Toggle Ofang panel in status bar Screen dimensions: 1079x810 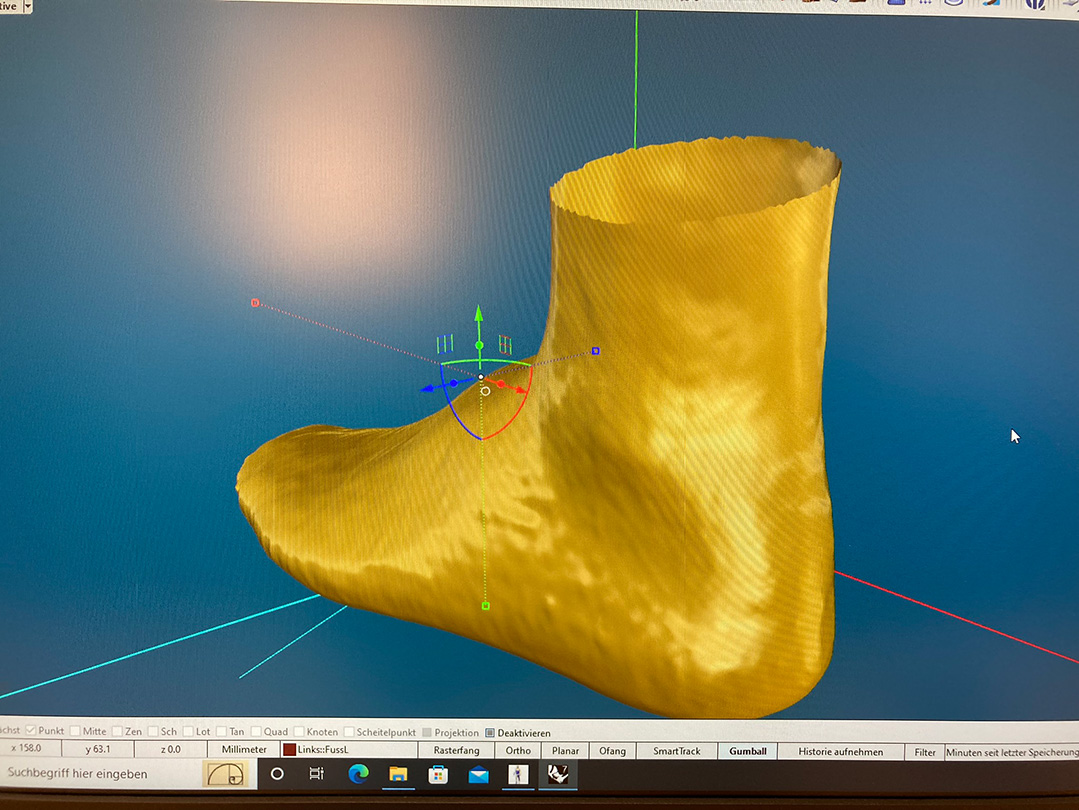[612, 751]
